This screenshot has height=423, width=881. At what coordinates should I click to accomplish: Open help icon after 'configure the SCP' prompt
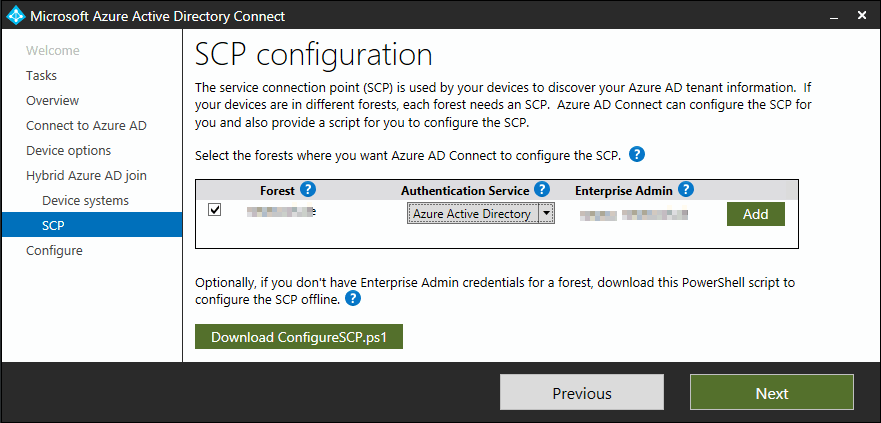(x=637, y=155)
